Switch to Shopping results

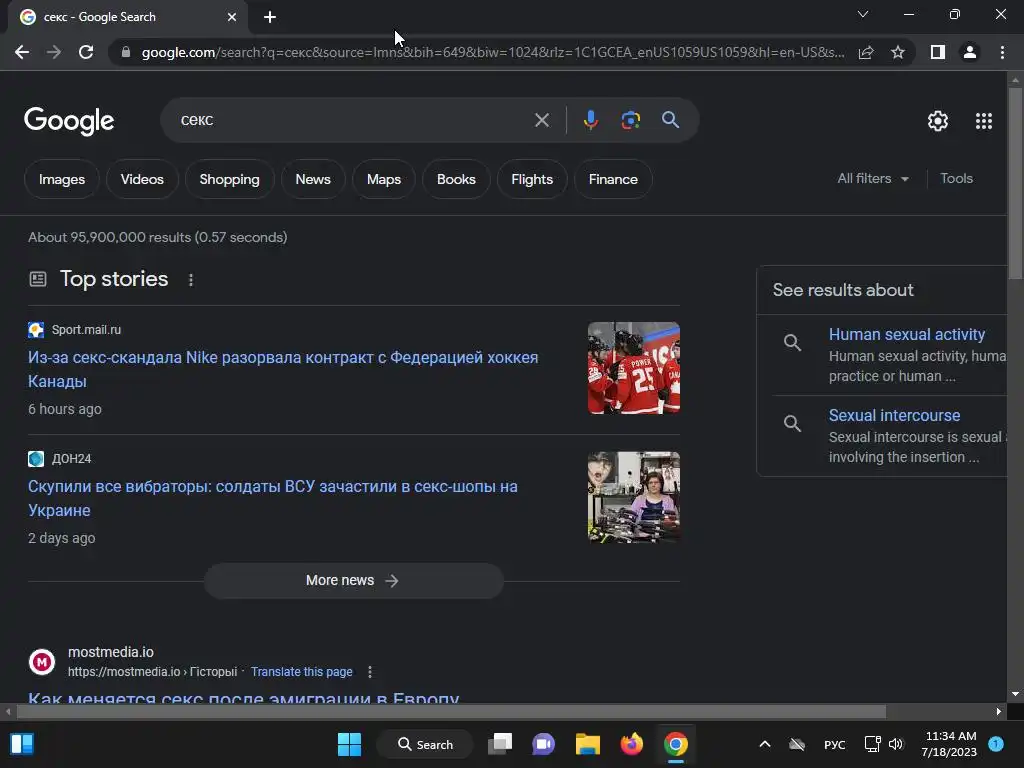[229, 179]
